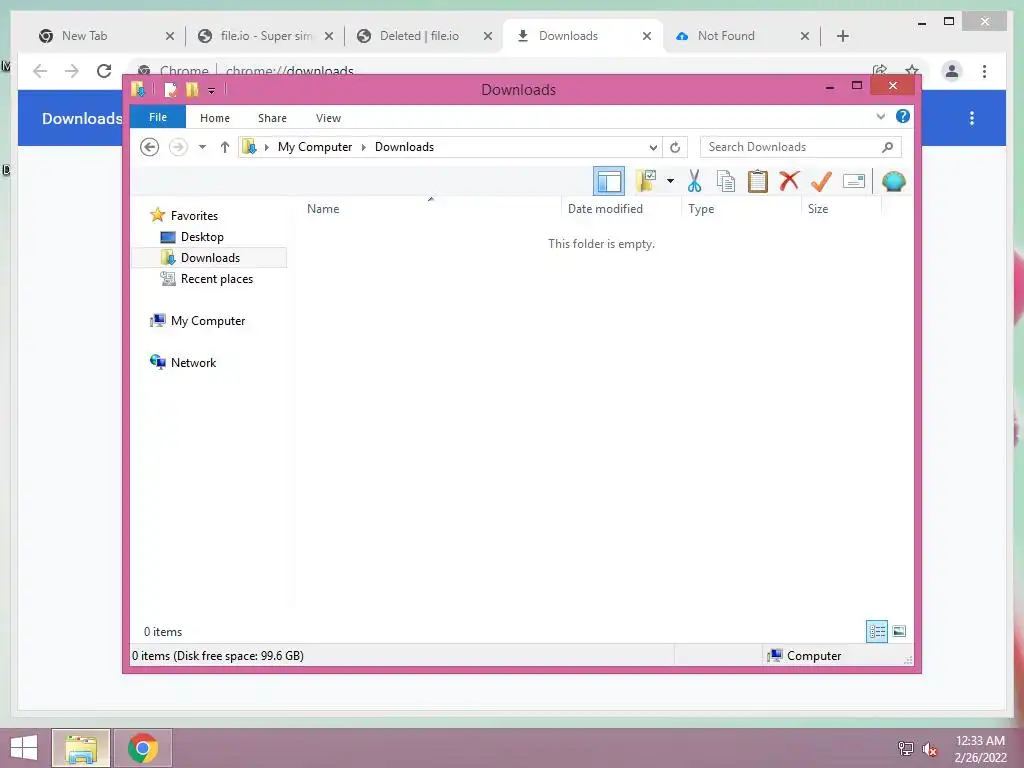Open address bar history dropdown
The height and width of the screenshot is (768, 1024).
coord(653,148)
